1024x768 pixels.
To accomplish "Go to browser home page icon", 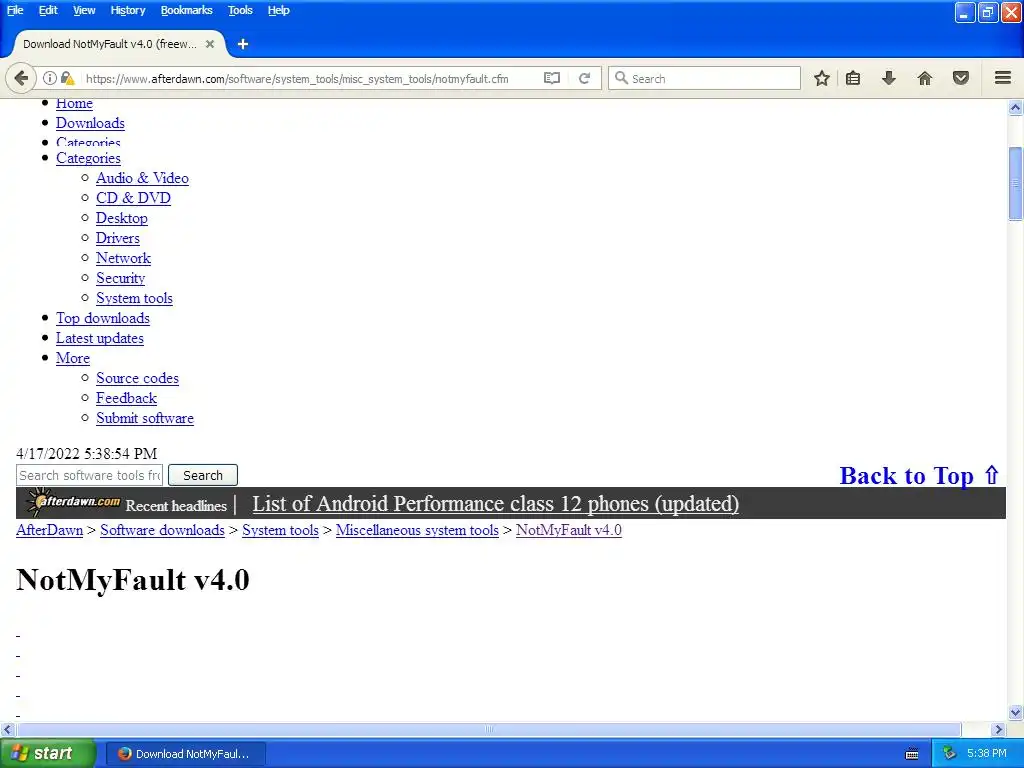I will pos(925,78).
